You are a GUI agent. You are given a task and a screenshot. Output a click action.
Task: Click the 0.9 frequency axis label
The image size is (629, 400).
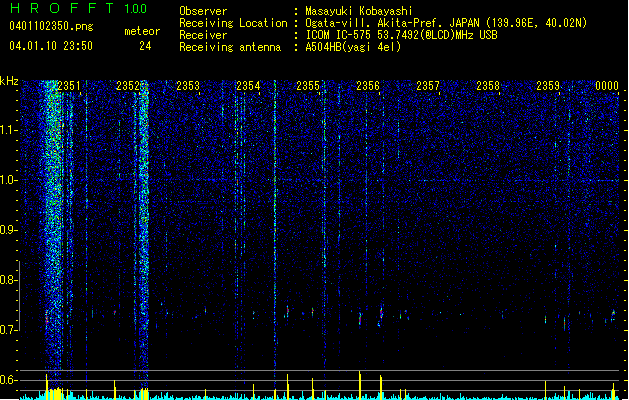[8, 230]
